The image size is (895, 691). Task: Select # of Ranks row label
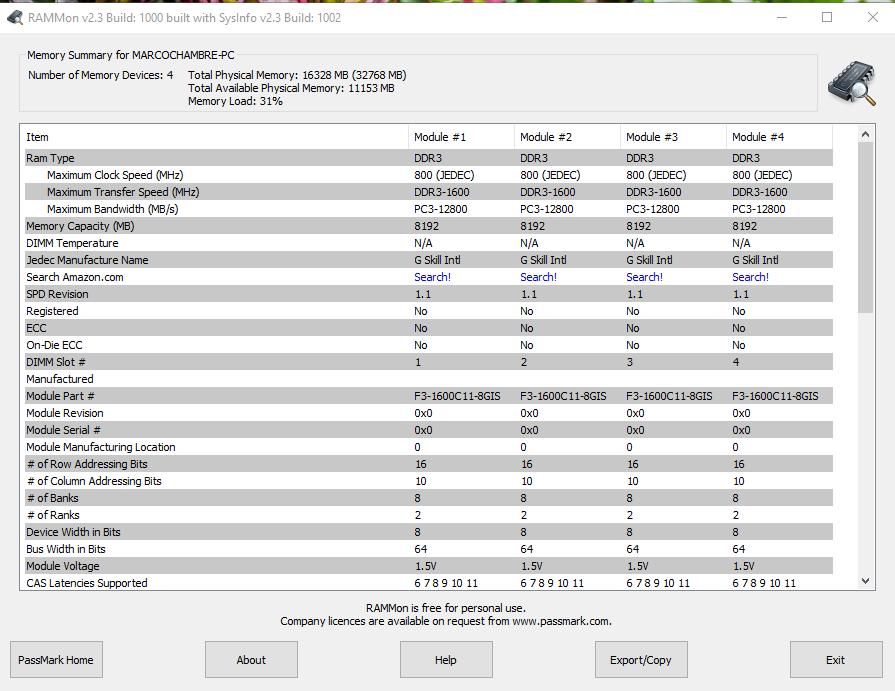pyautogui.click(x=53, y=515)
